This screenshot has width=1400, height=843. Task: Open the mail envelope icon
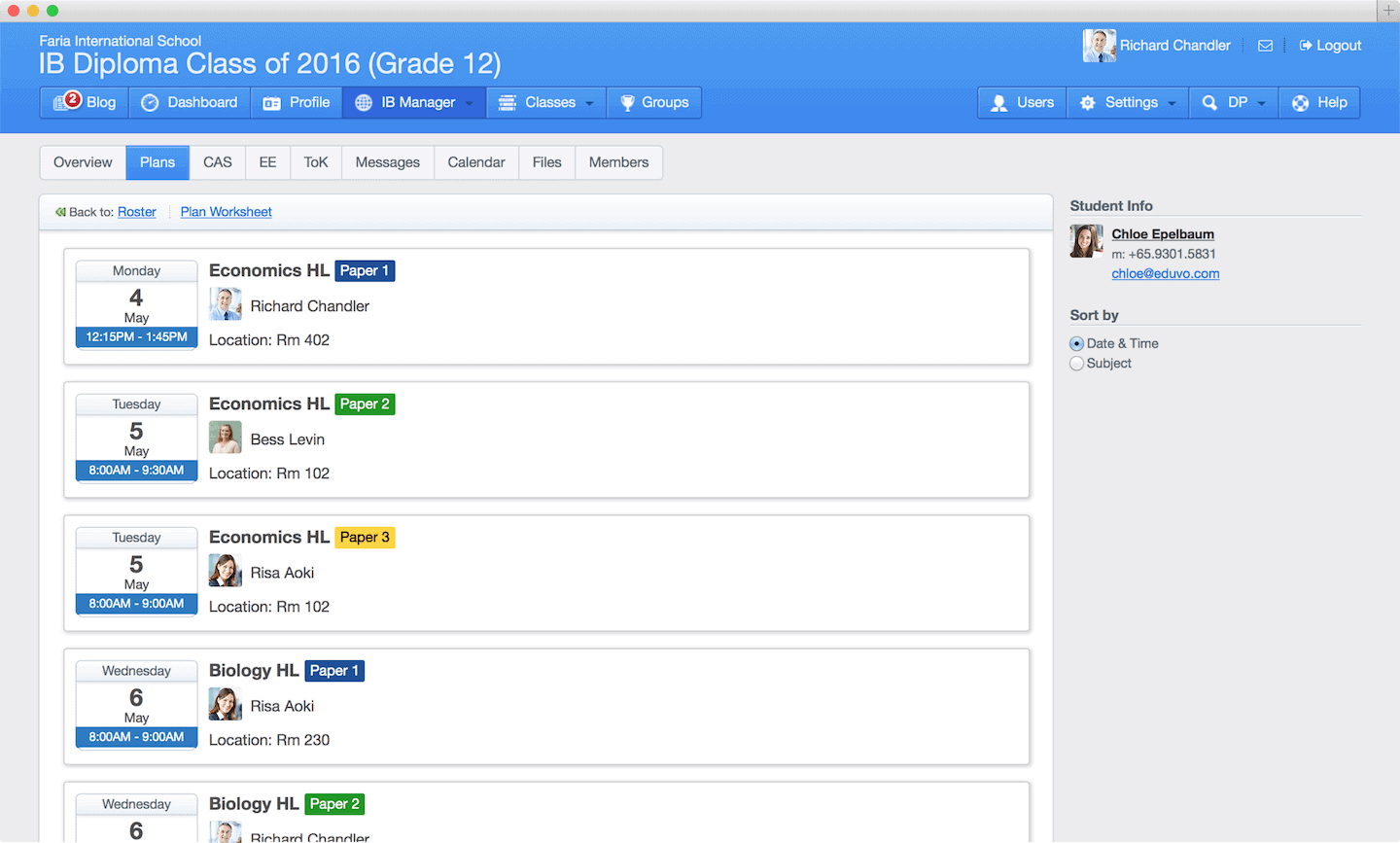coord(1265,46)
